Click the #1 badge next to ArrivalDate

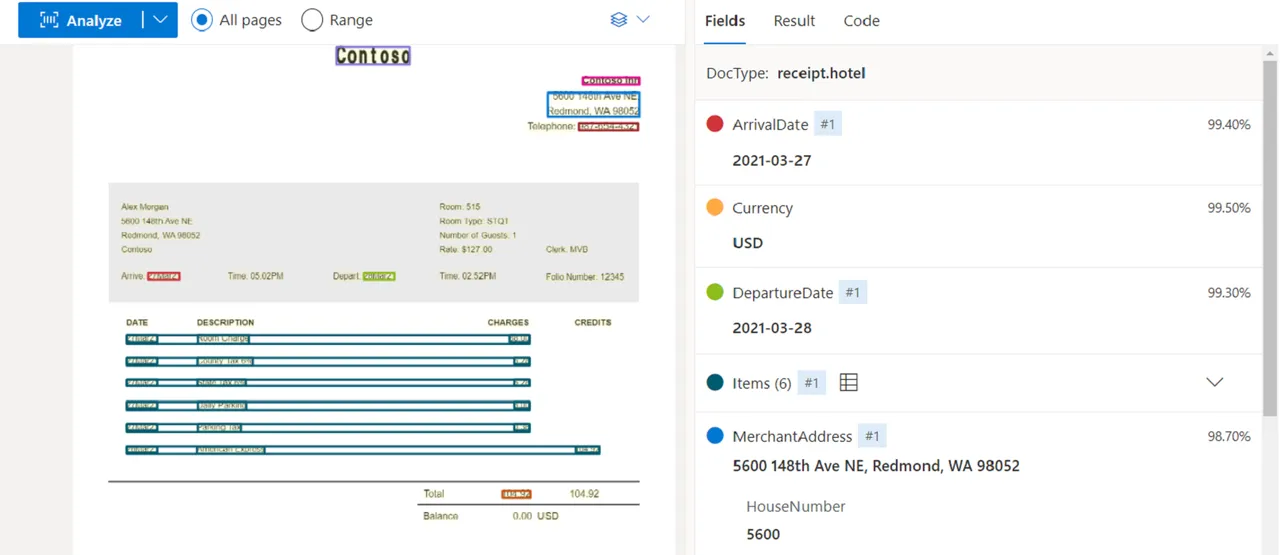828,124
